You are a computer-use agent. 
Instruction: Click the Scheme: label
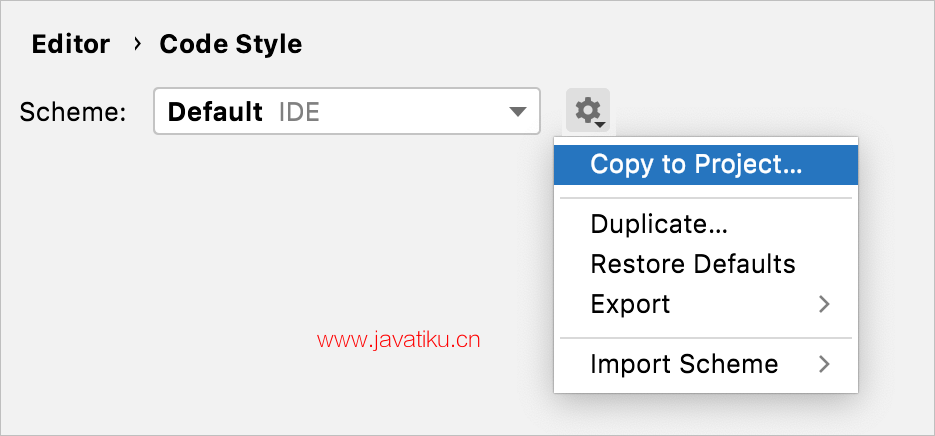coord(73,112)
